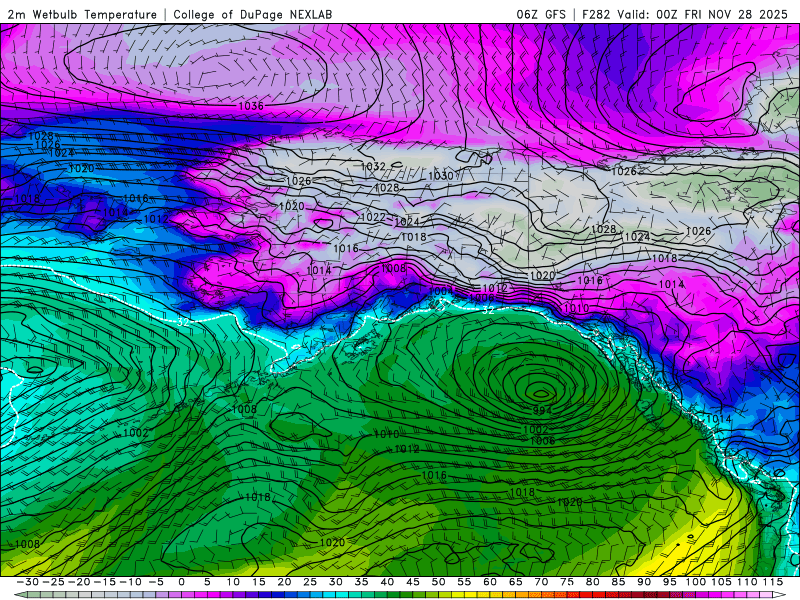The image size is (800, 600).
Task: Click the 85 value on the color scale
Action: (x=618, y=582)
